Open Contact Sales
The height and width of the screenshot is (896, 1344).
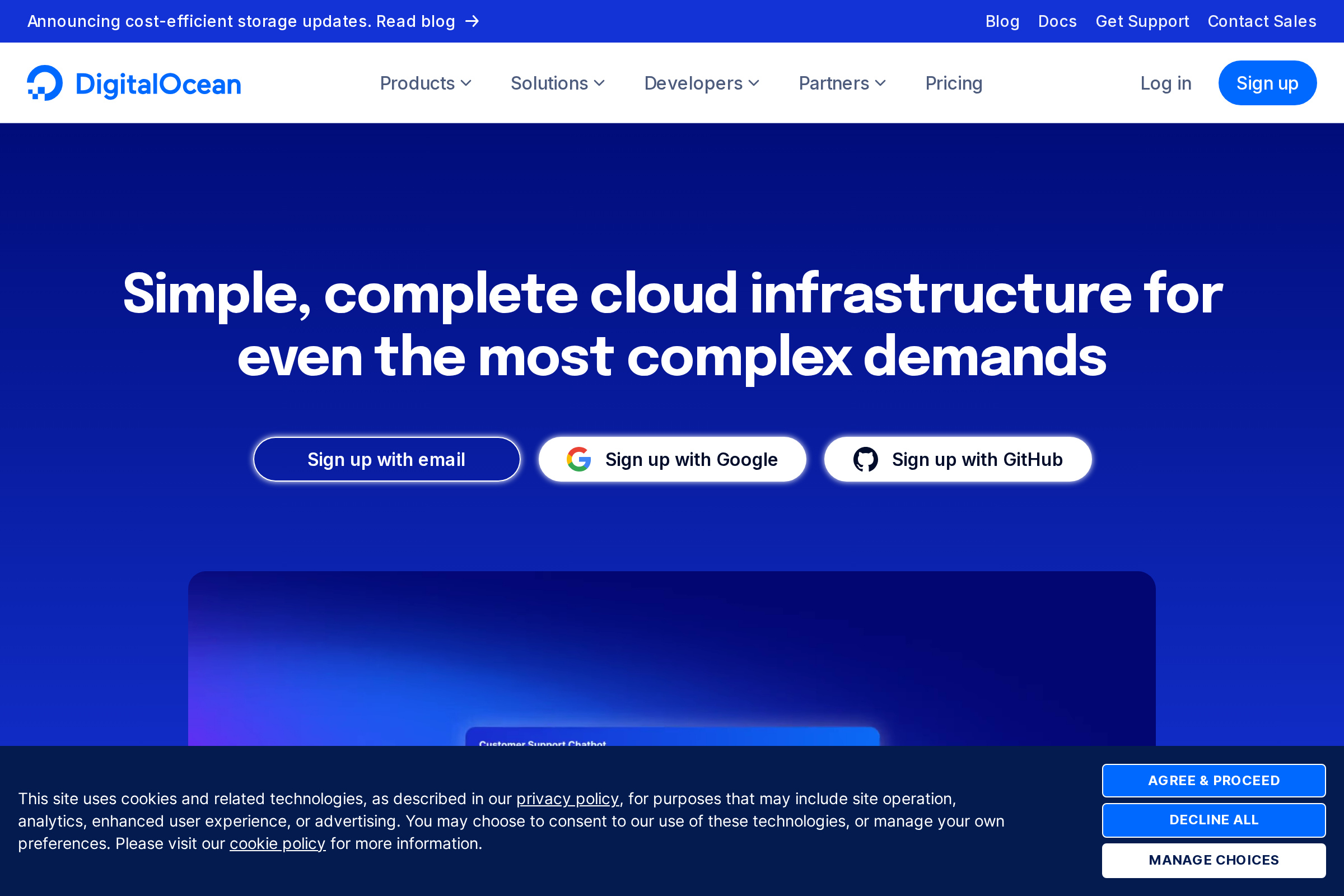[1262, 21]
